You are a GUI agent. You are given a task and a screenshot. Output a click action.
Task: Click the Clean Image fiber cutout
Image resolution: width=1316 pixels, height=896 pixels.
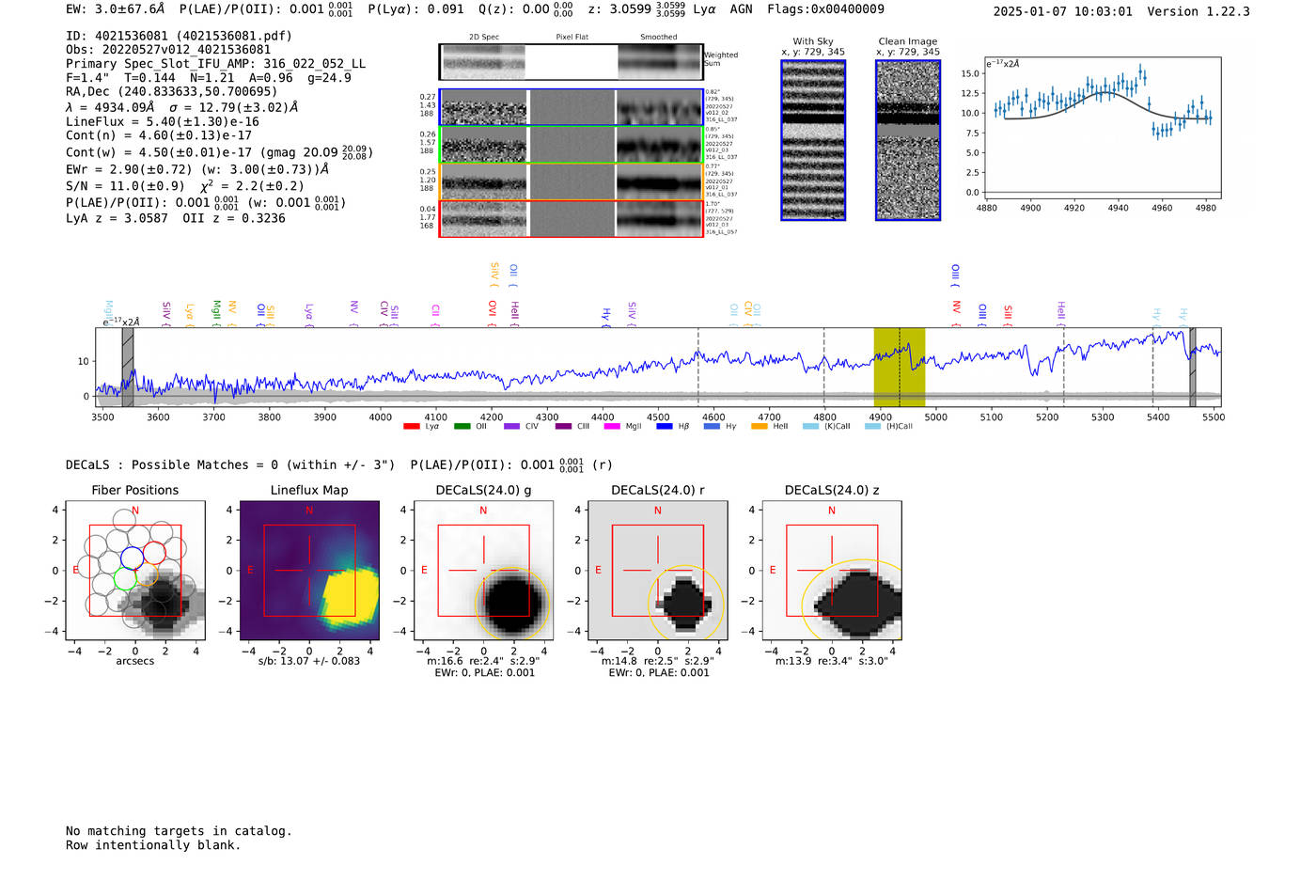point(908,140)
